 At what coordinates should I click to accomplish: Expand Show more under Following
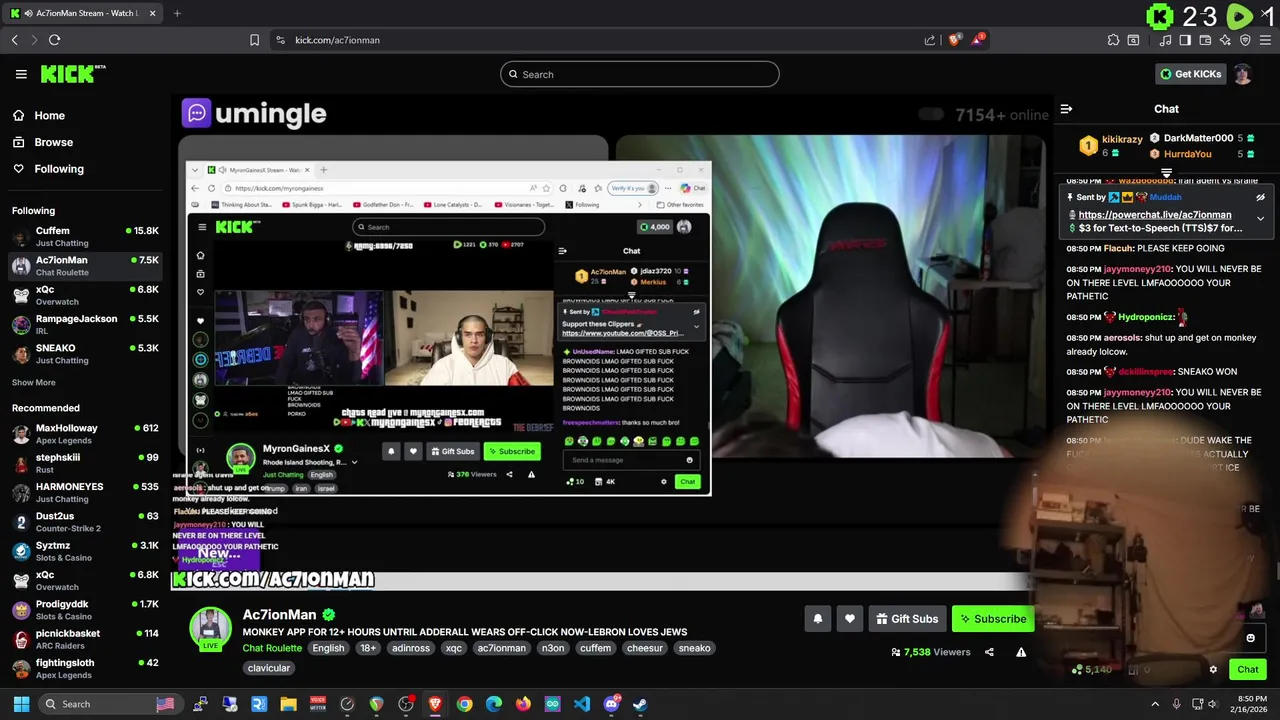[x=33, y=382]
